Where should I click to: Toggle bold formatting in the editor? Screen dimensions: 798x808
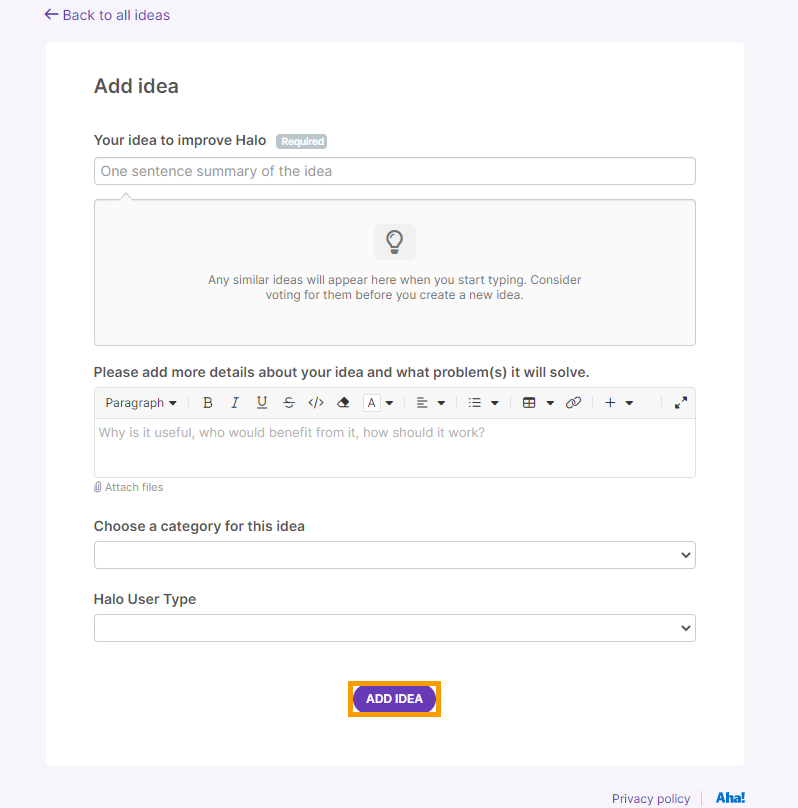click(x=208, y=403)
